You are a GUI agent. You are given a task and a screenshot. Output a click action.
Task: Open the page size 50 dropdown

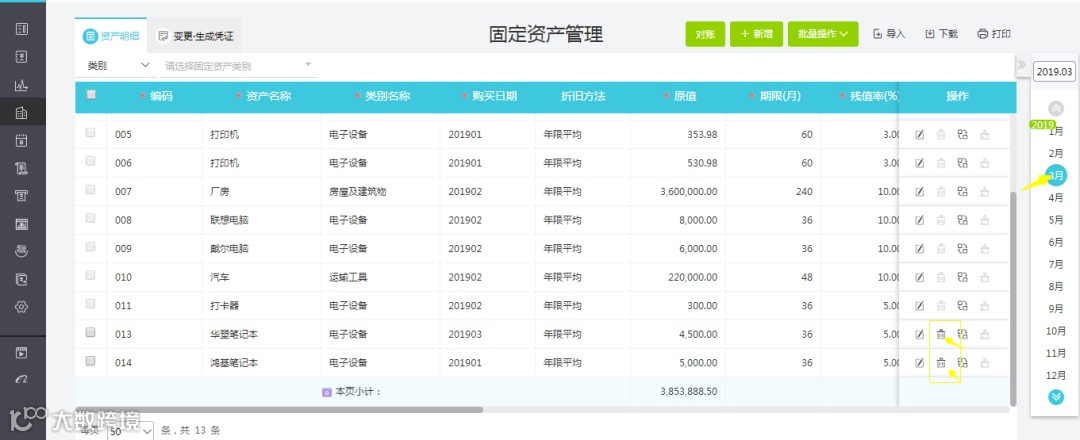129,432
